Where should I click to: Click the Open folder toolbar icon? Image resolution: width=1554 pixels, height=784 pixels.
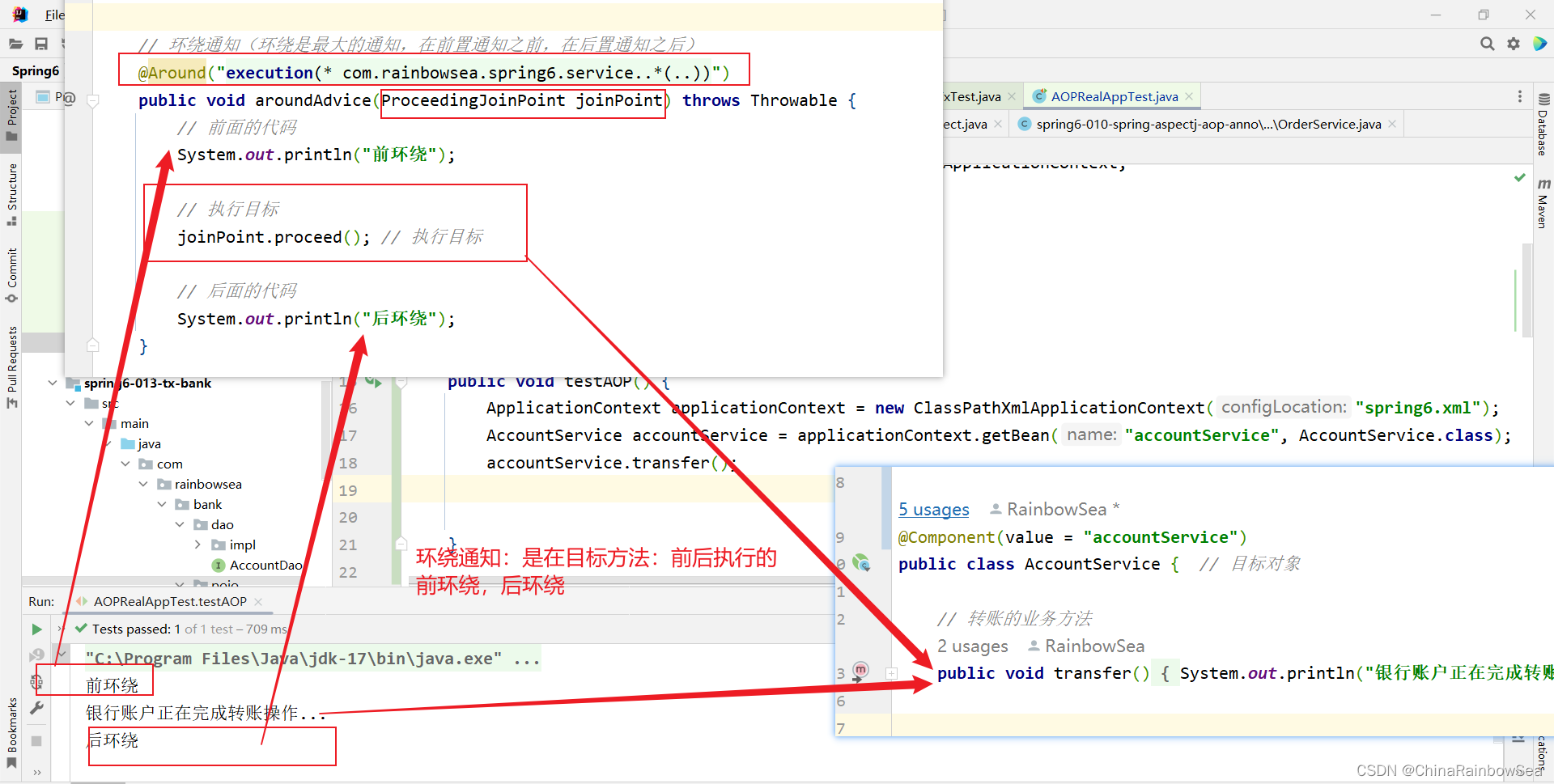(15, 44)
